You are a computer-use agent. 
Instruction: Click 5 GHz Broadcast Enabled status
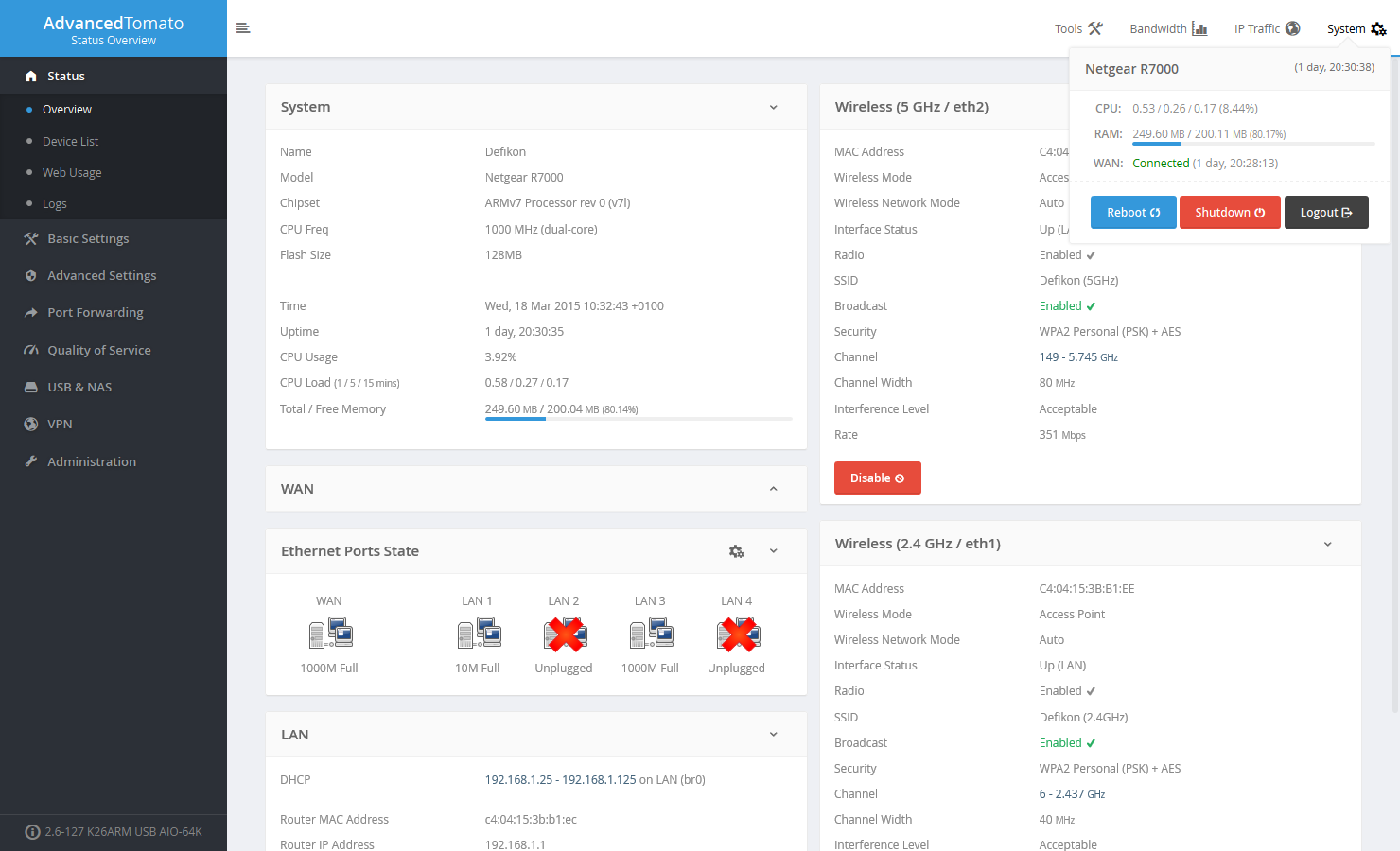(x=1067, y=306)
